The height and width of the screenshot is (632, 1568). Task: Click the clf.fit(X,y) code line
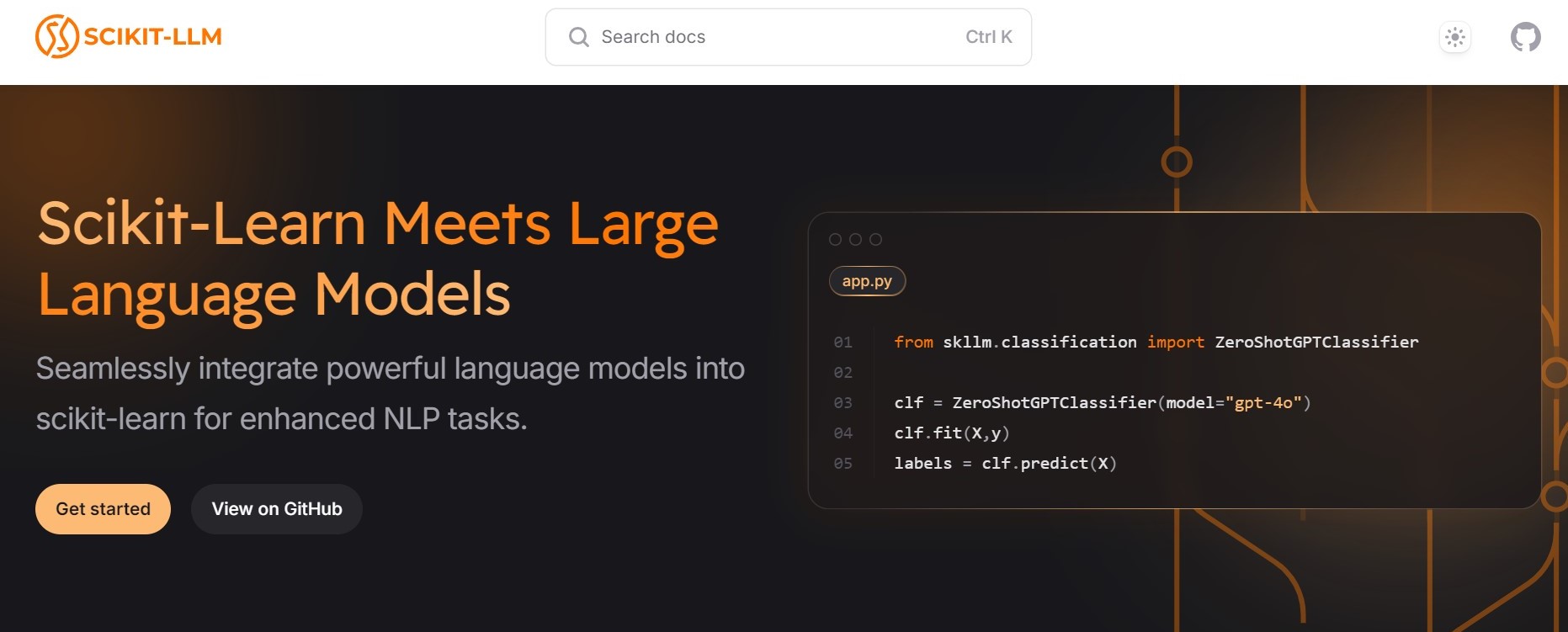(x=951, y=433)
